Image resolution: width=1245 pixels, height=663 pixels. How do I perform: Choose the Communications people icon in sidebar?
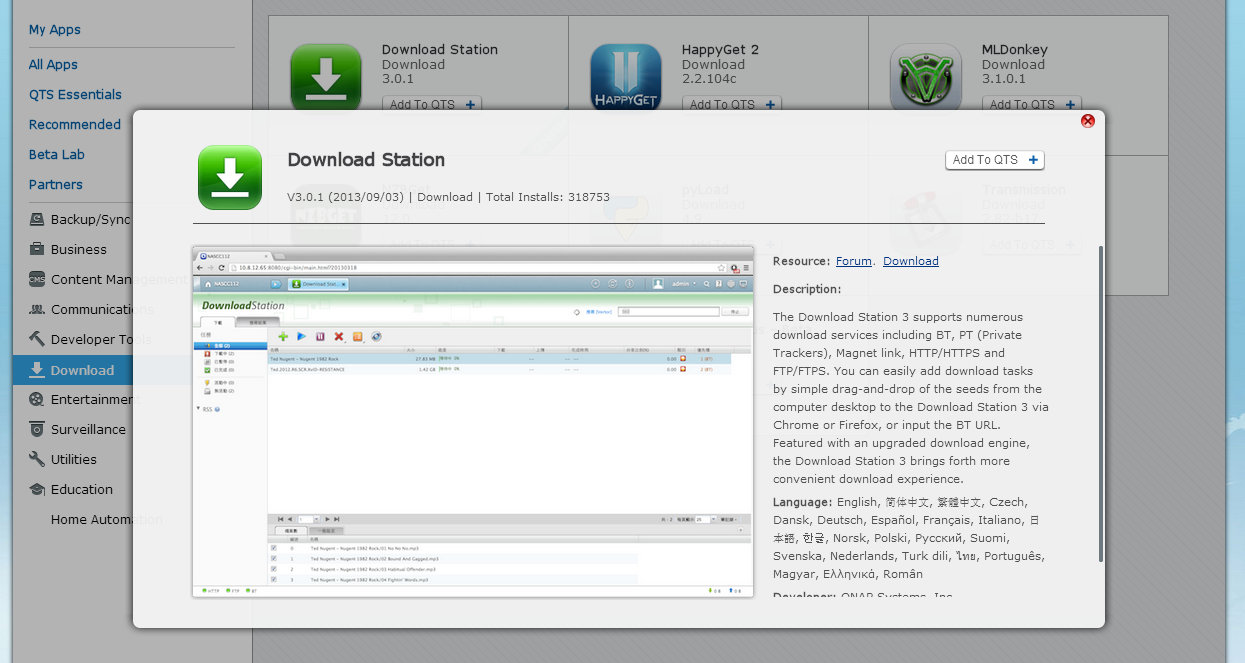[x=37, y=310]
